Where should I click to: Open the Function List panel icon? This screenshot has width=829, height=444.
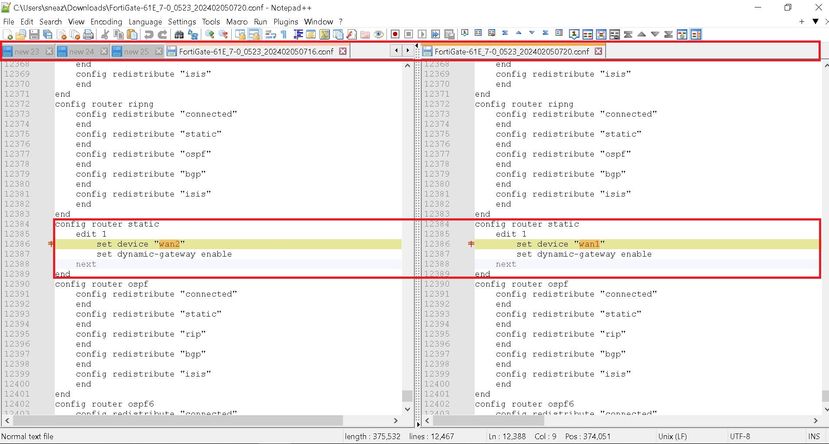coord(351,34)
